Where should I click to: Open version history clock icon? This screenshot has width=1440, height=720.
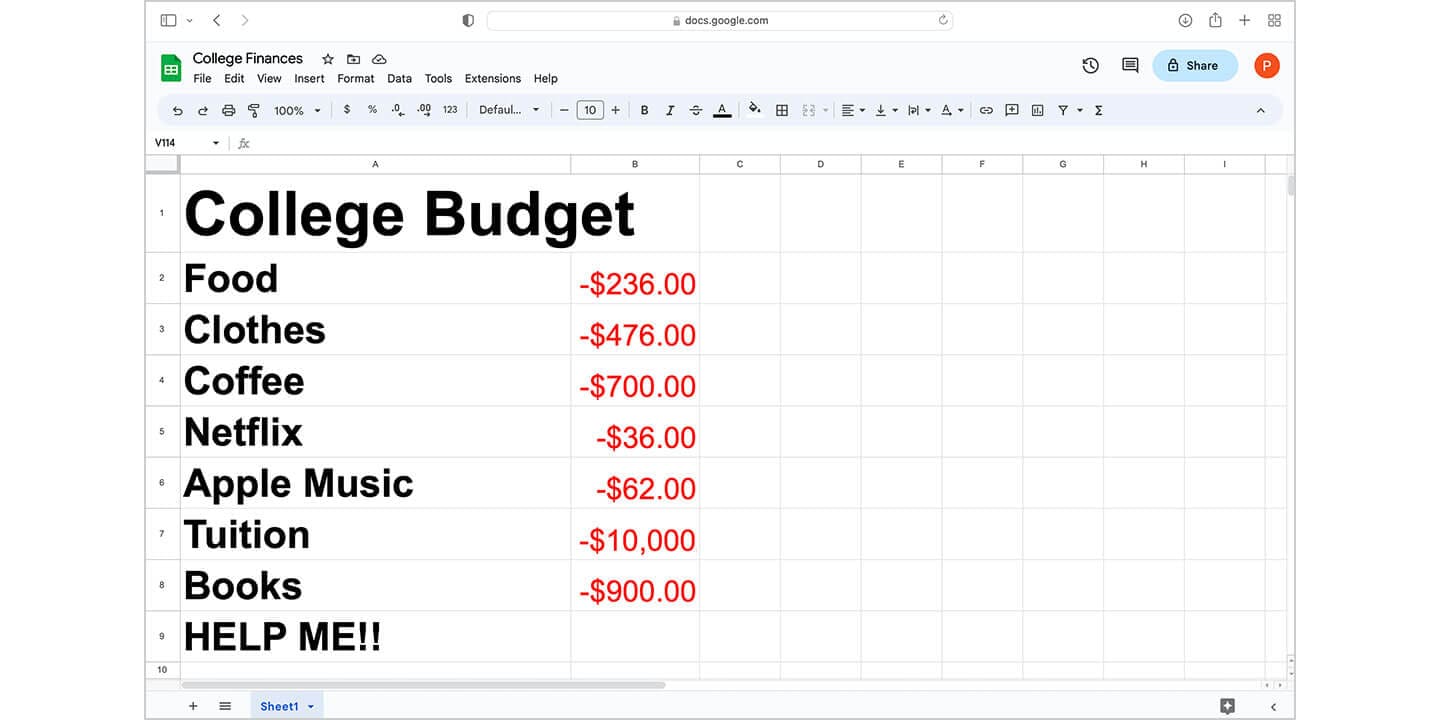pos(1090,66)
